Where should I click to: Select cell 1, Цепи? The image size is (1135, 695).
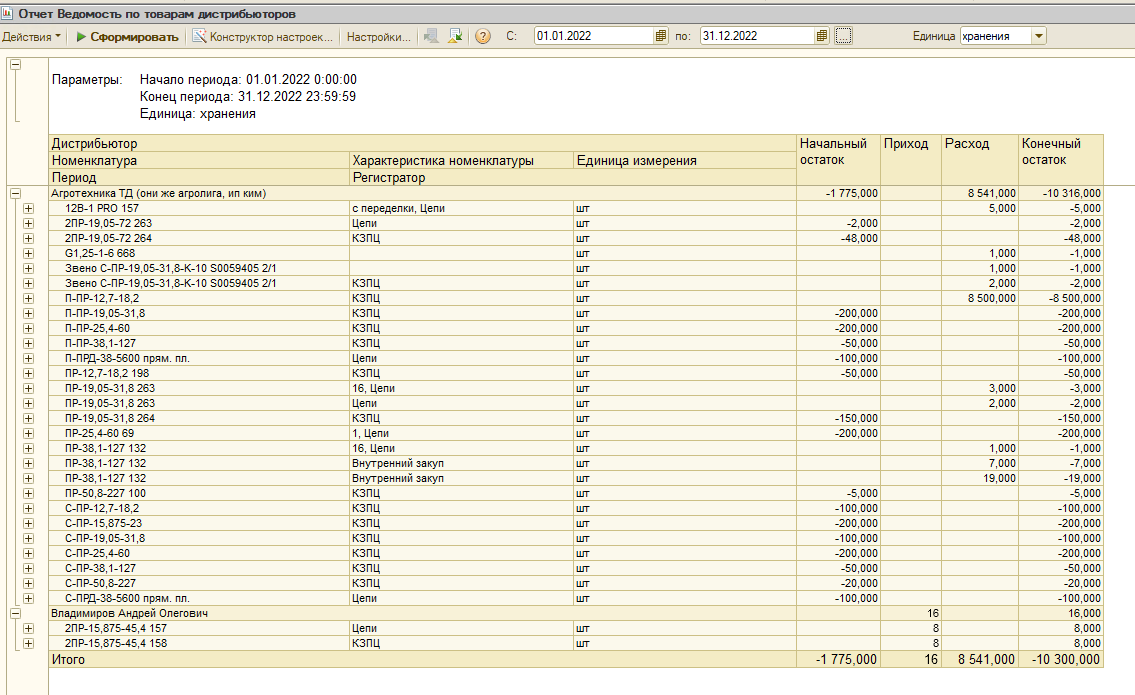(x=462, y=434)
